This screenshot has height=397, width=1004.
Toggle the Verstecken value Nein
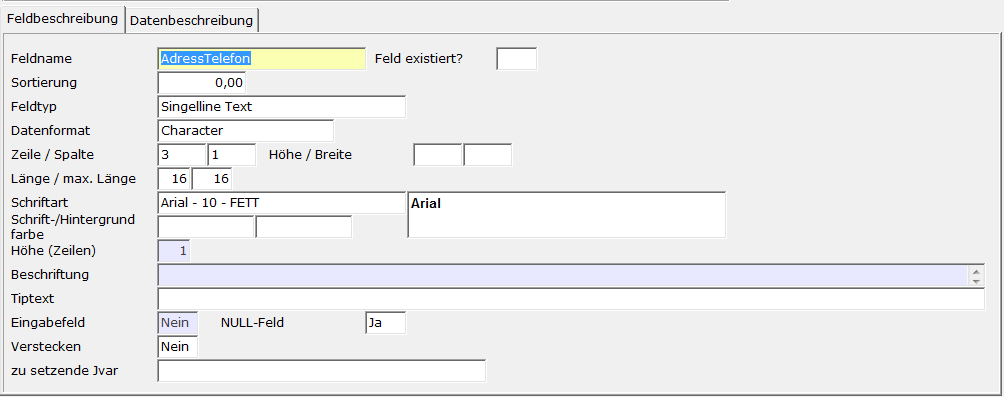(x=177, y=347)
